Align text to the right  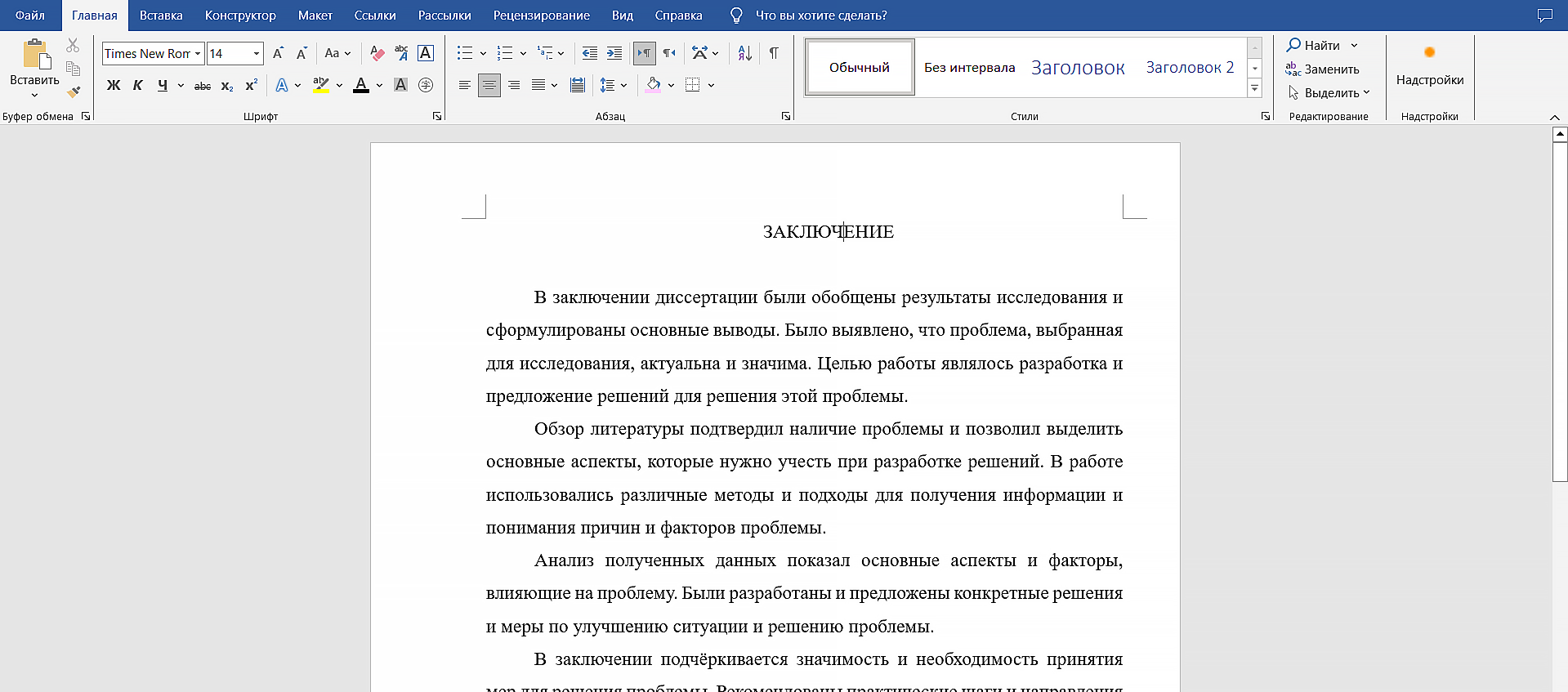point(514,85)
